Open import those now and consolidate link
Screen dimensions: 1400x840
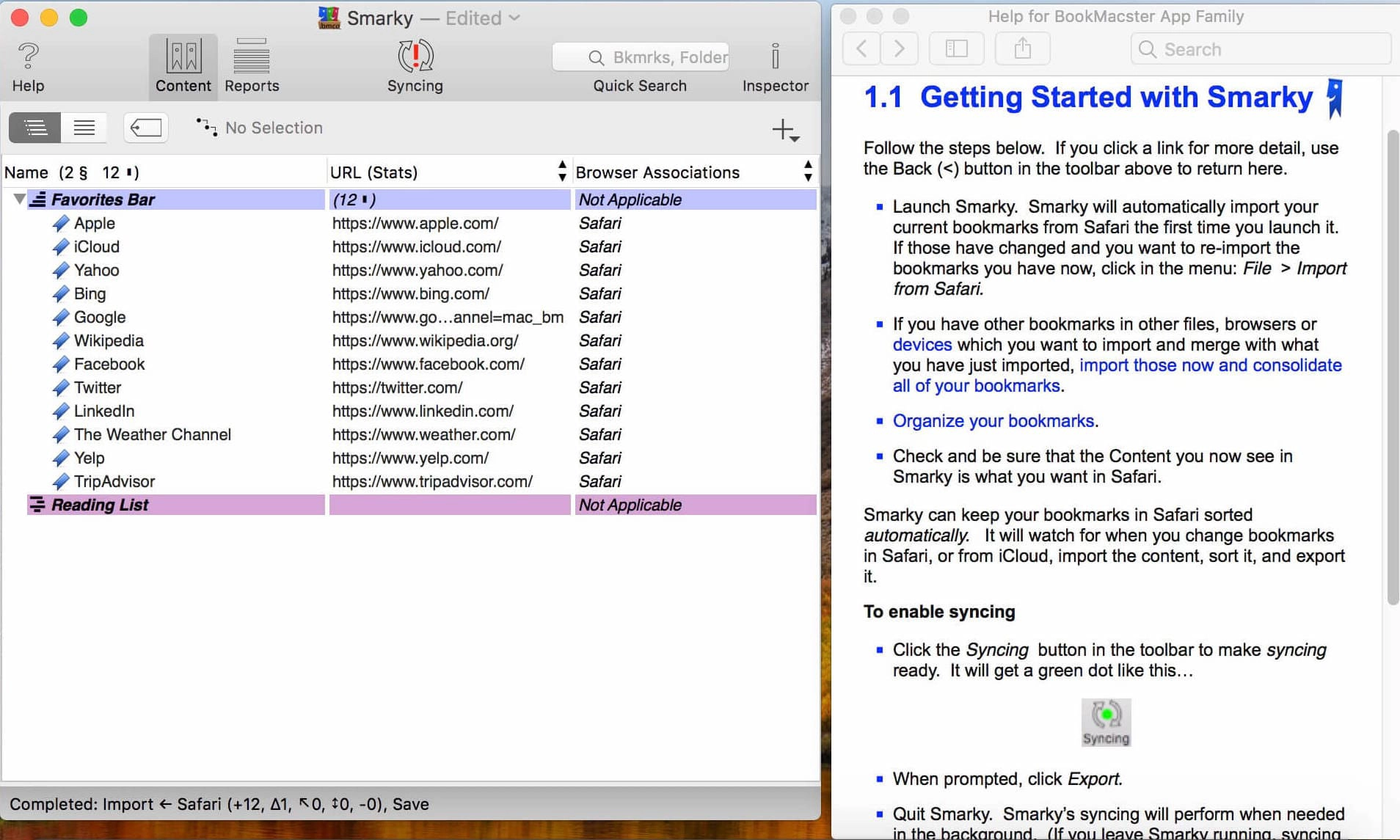[1117, 375]
